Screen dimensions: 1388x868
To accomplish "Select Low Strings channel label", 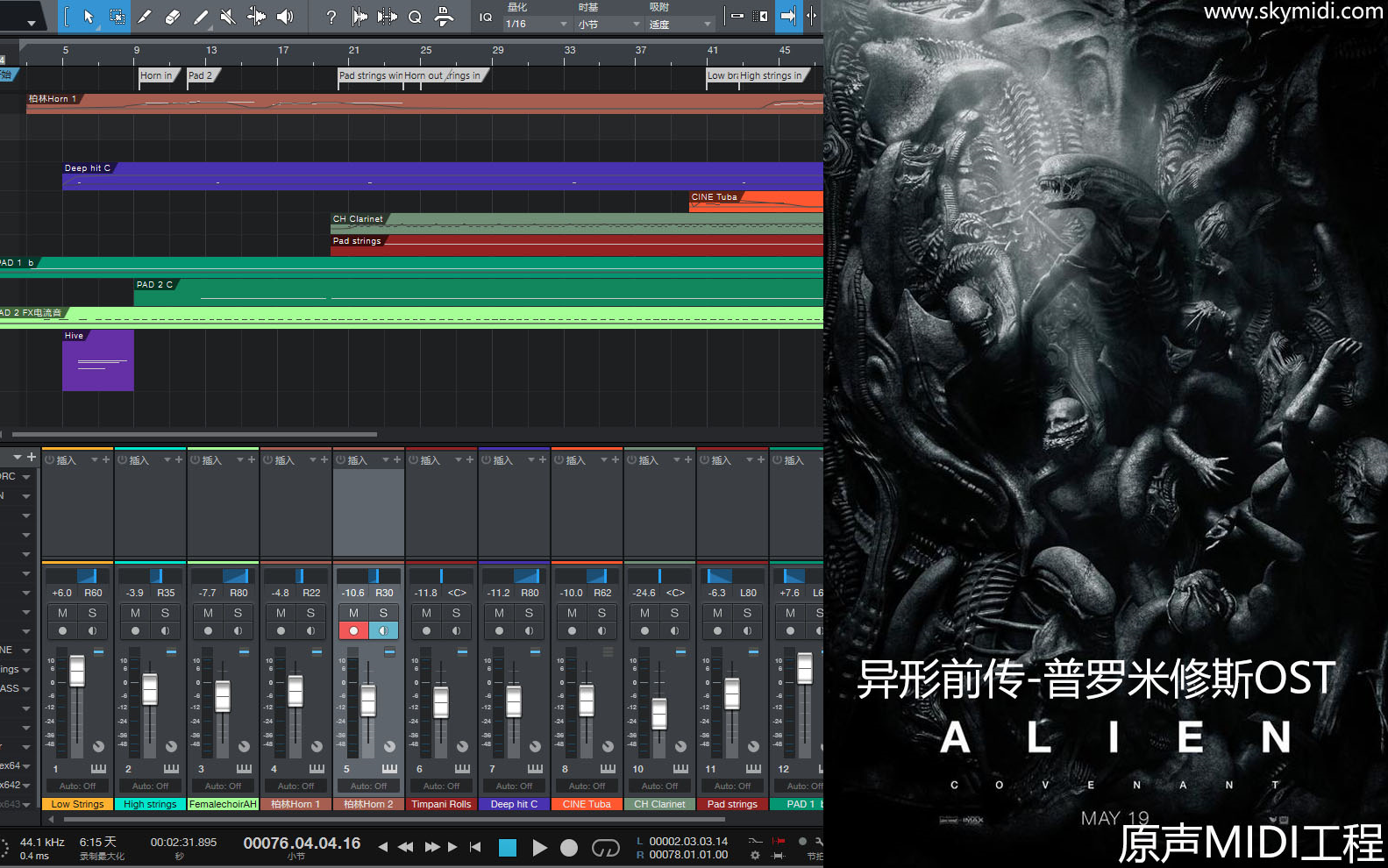I will (77, 804).
